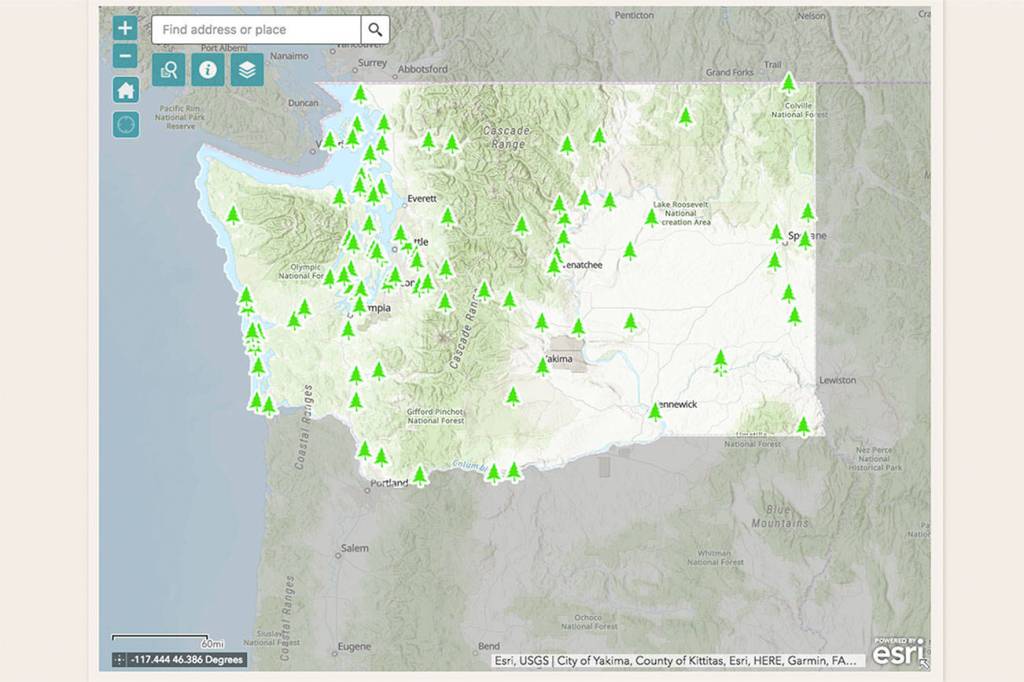Image resolution: width=1024 pixels, height=682 pixels.
Task: Zoom out with the minus button
Action: tap(125, 56)
